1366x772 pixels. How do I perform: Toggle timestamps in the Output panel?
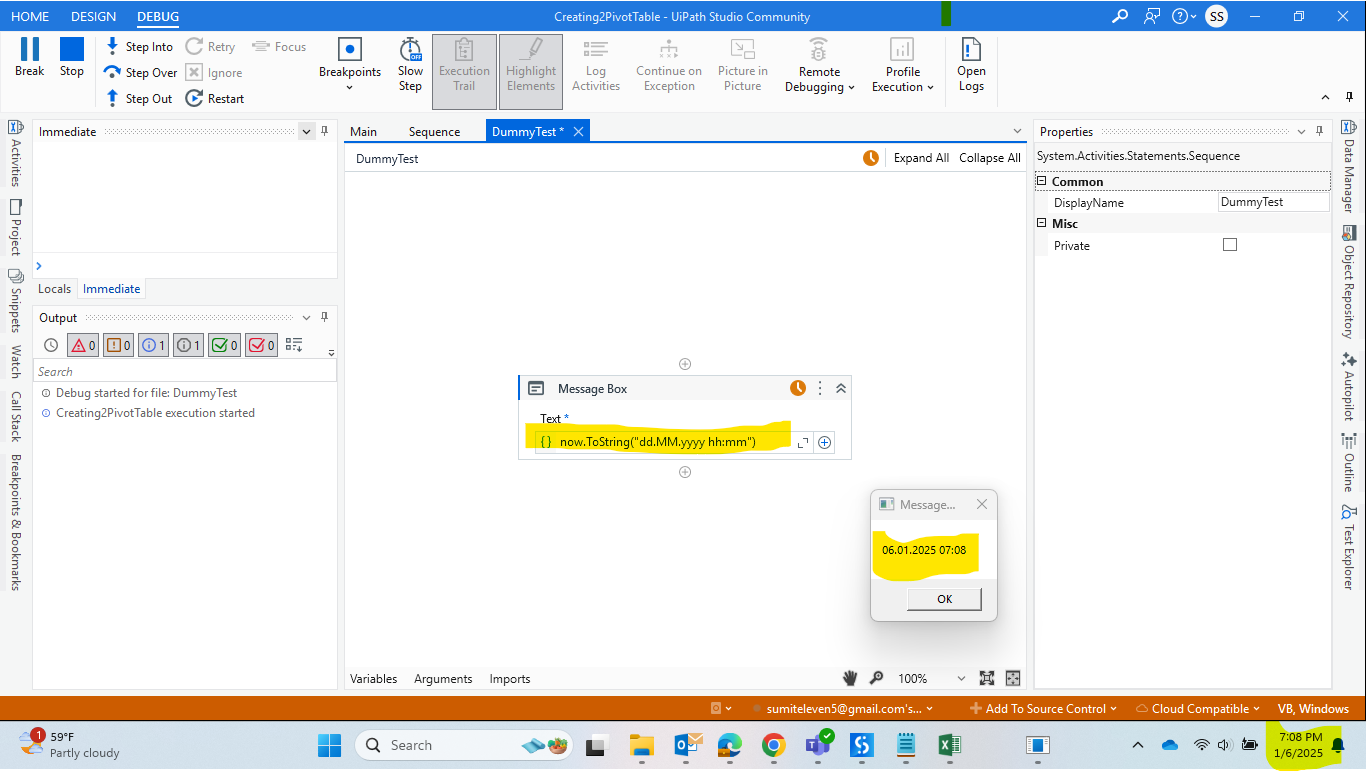tap(50, 346)
